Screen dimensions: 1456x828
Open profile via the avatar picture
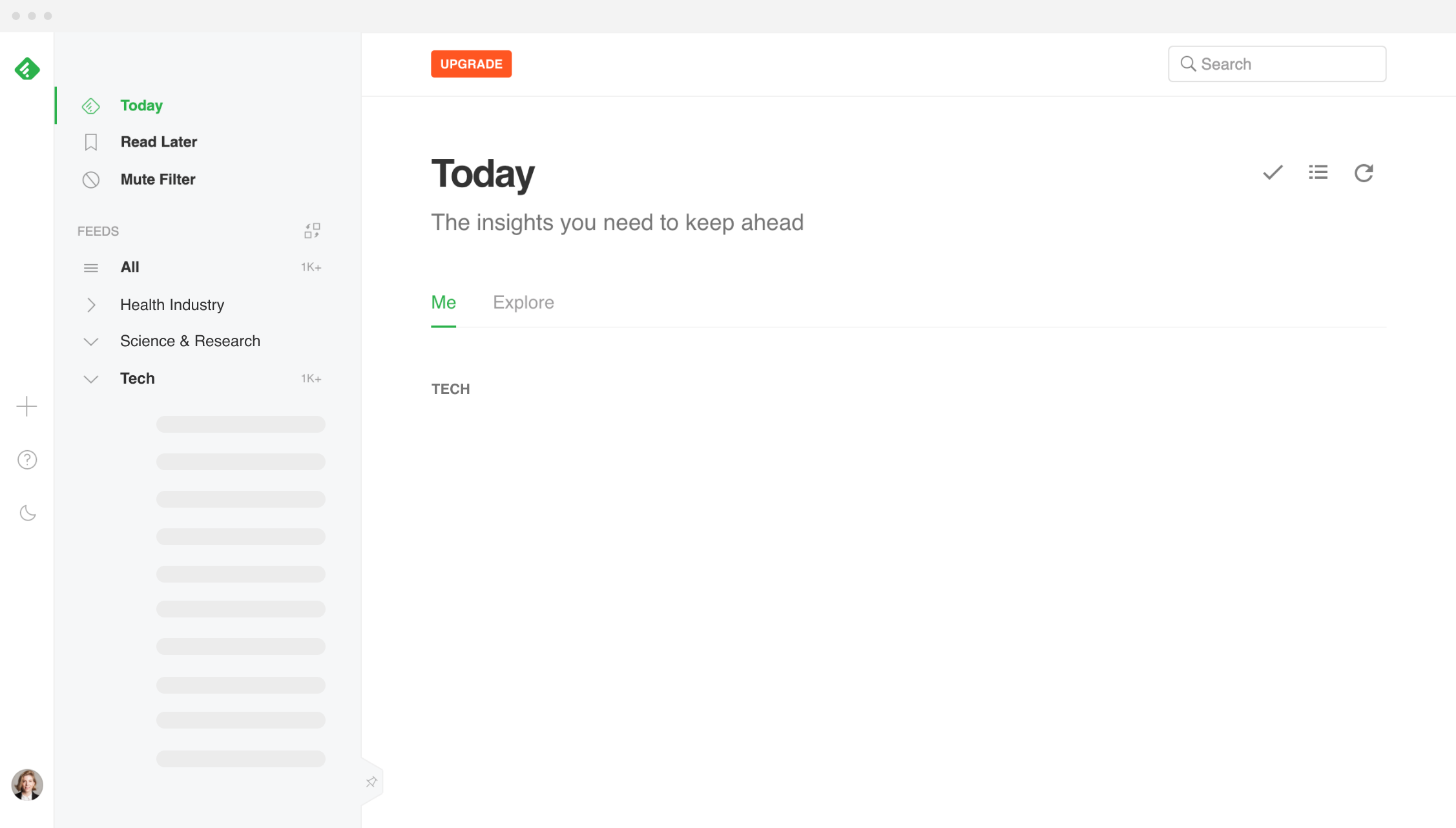[26, 785]
